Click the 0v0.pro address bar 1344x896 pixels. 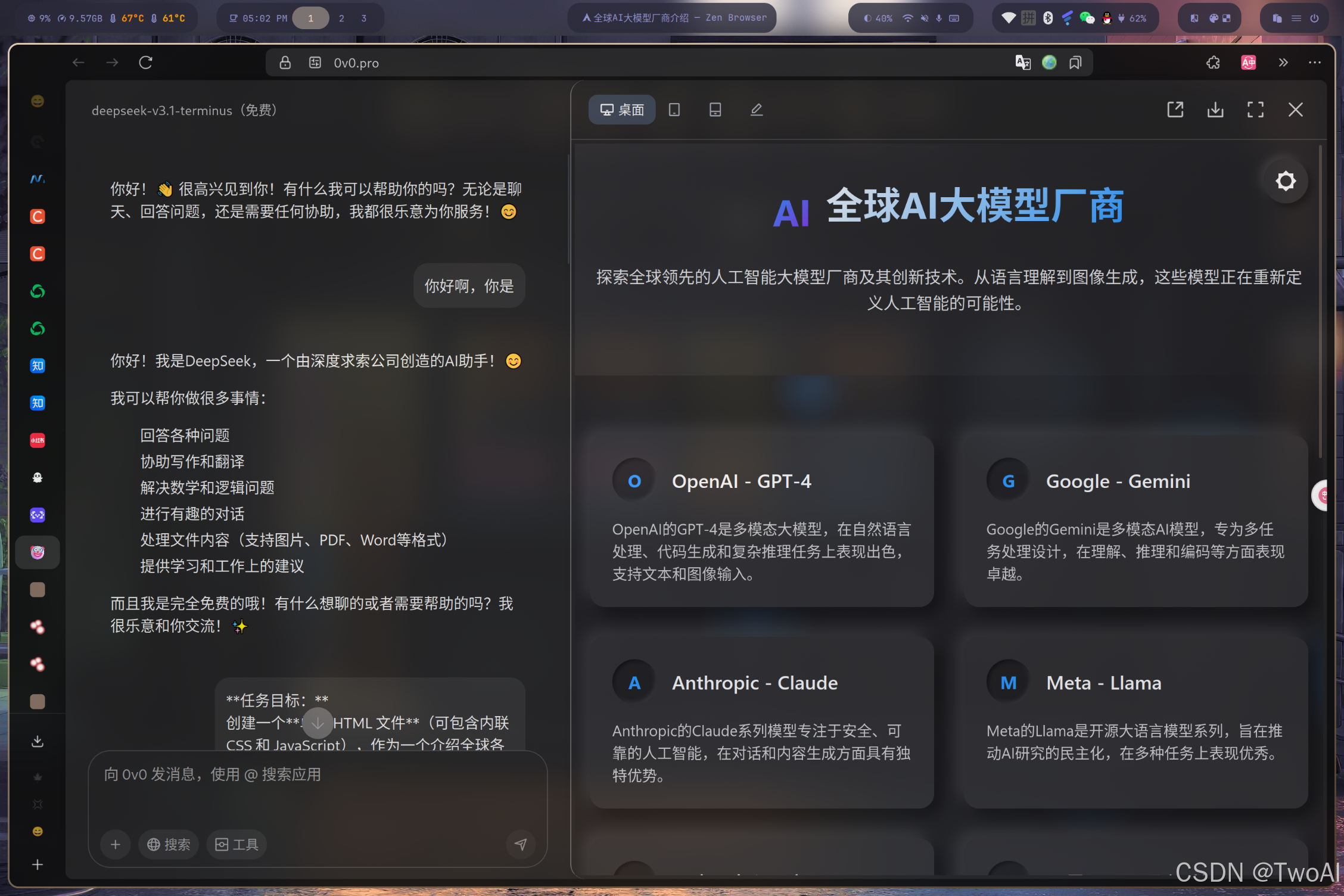[x=679, y=63]
